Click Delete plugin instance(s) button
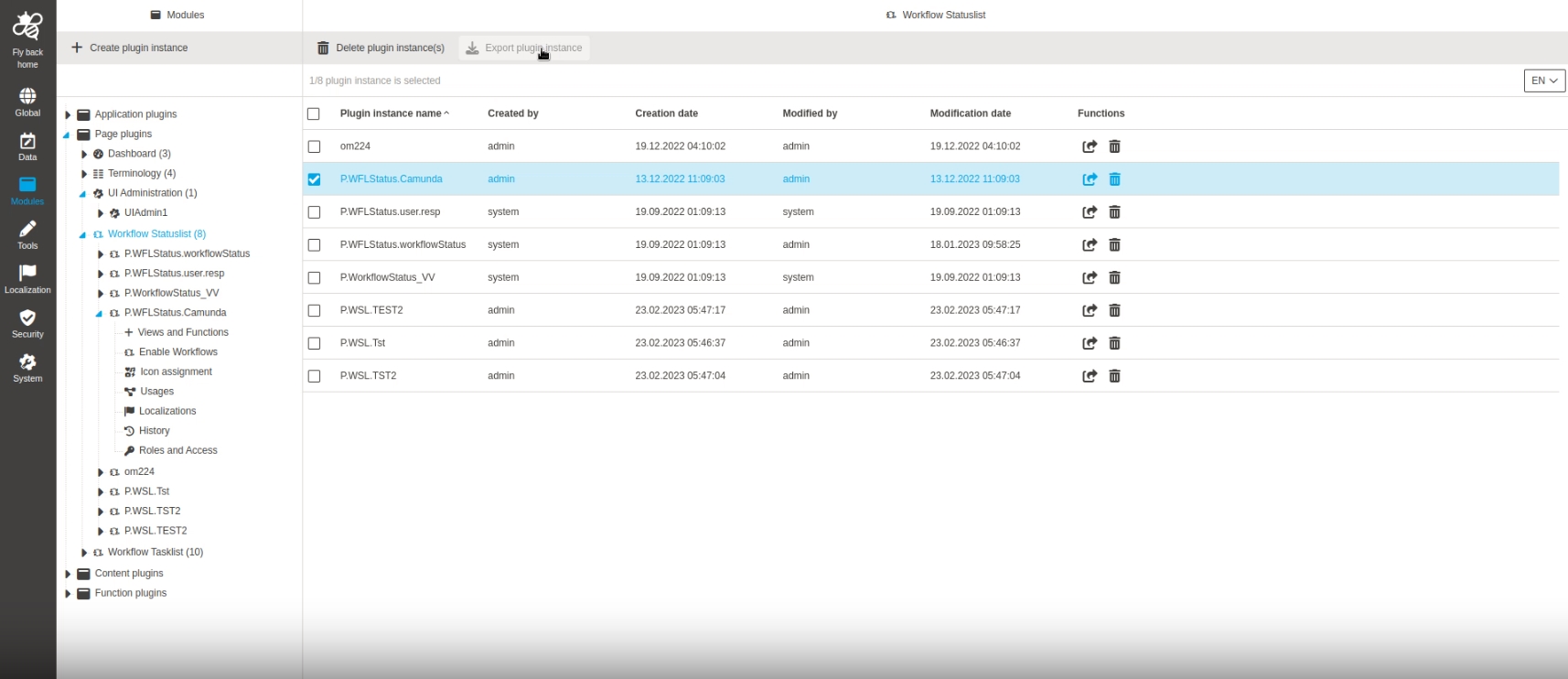 click(x=381, y=48)
